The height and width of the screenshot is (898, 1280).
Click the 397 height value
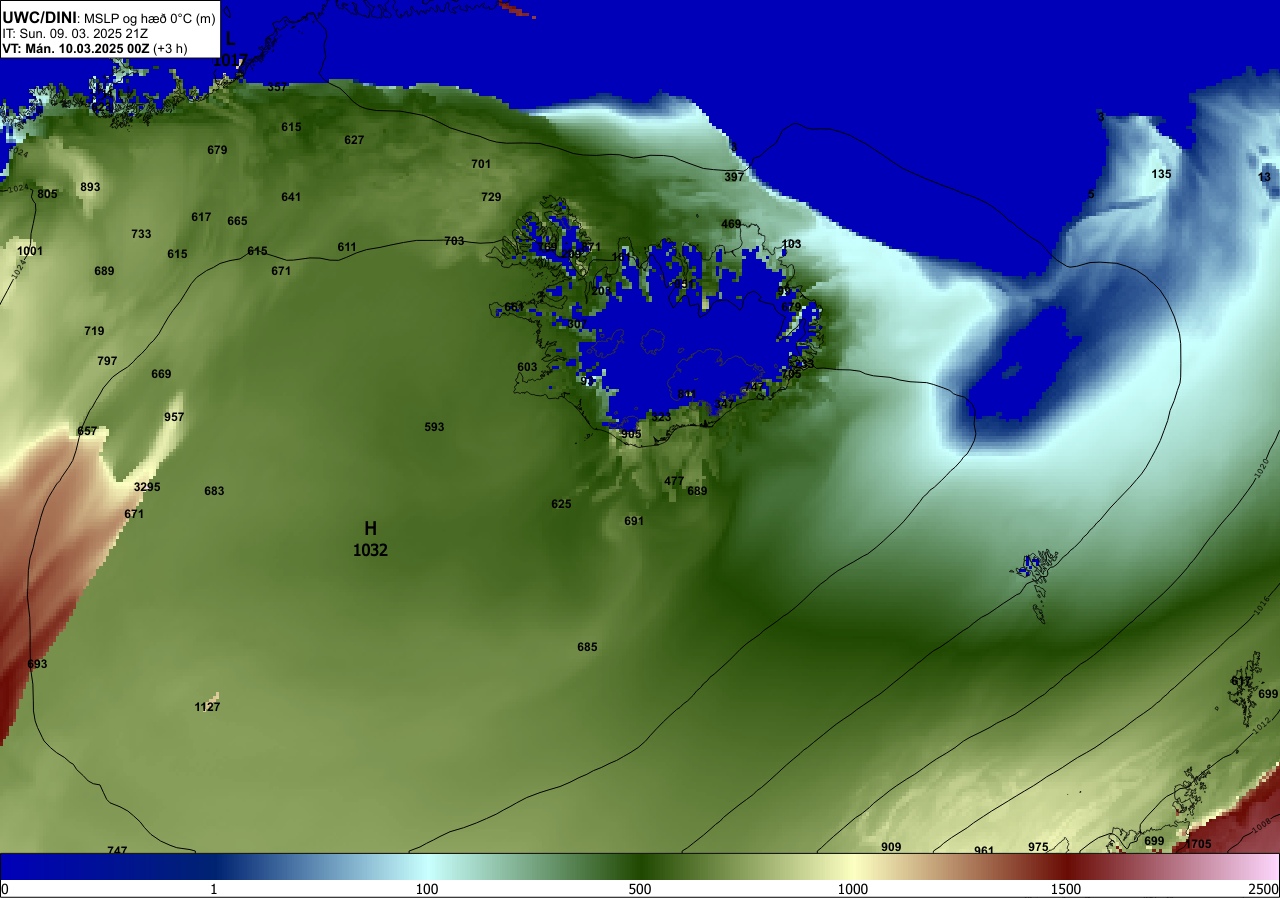click(x=734, y=177)
